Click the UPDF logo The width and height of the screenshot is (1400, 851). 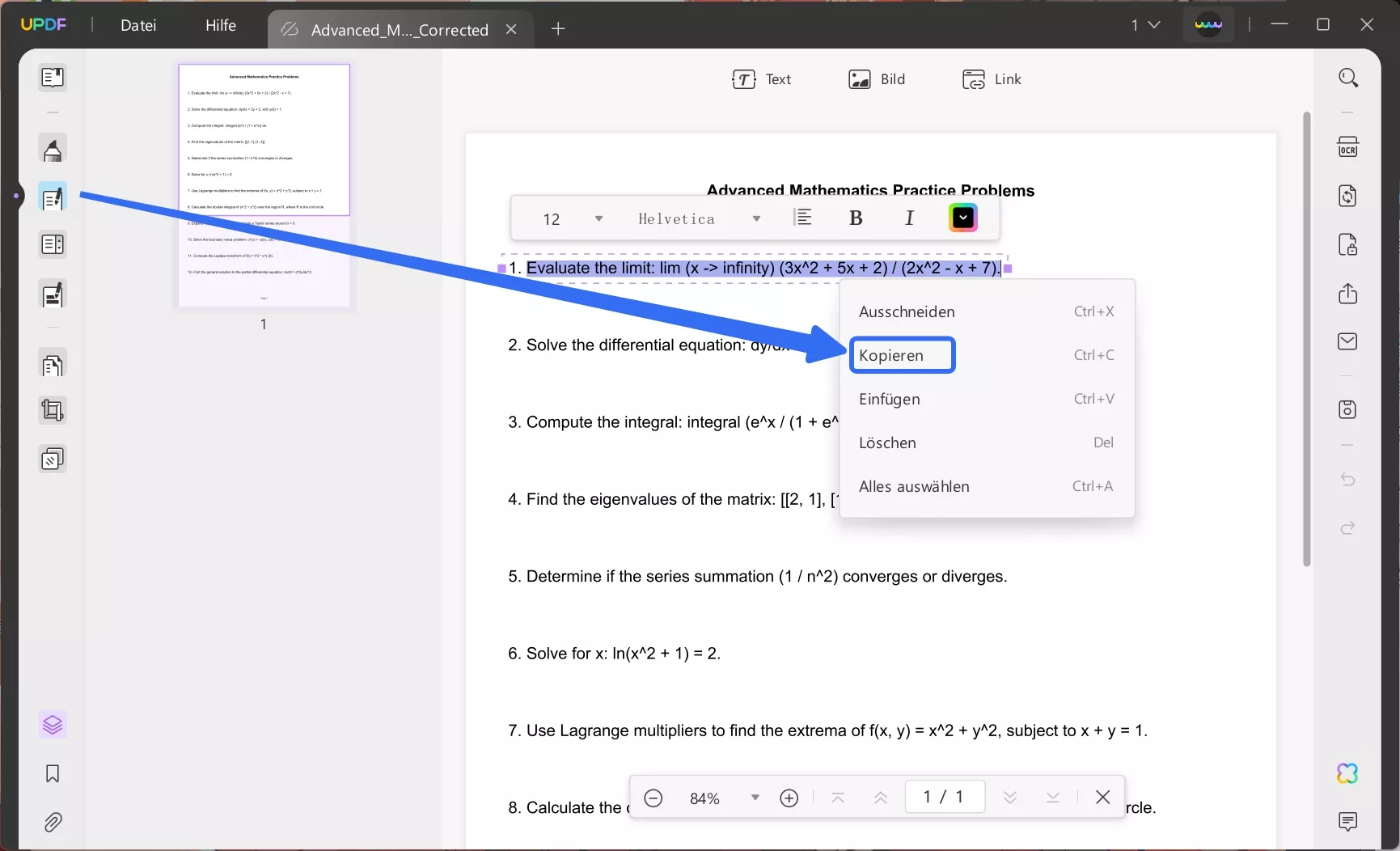pyautogui.click(x=44, y=24)
